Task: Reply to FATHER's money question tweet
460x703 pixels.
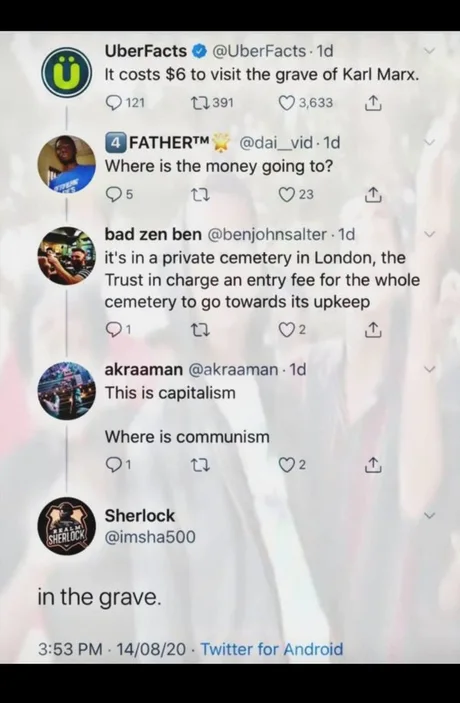Action: click(119, 195)
